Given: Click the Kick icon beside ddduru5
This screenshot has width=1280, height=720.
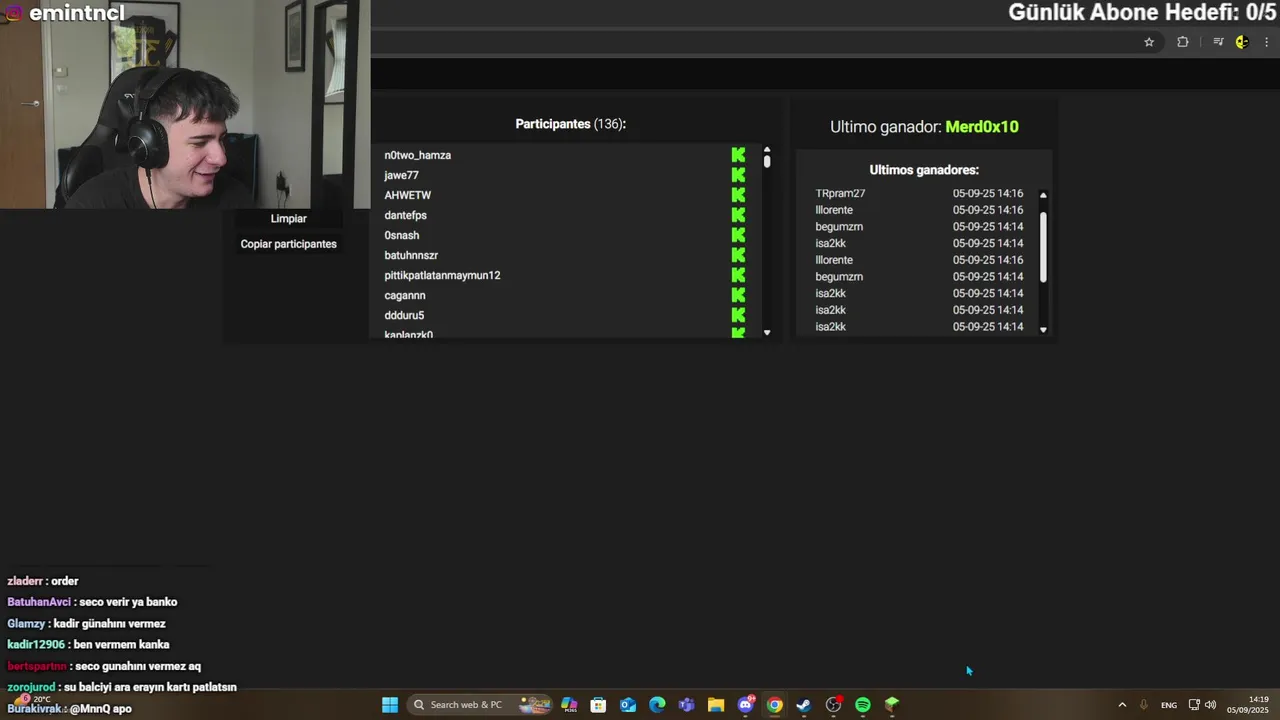Looking at the screenshot, I should (738, 315).
